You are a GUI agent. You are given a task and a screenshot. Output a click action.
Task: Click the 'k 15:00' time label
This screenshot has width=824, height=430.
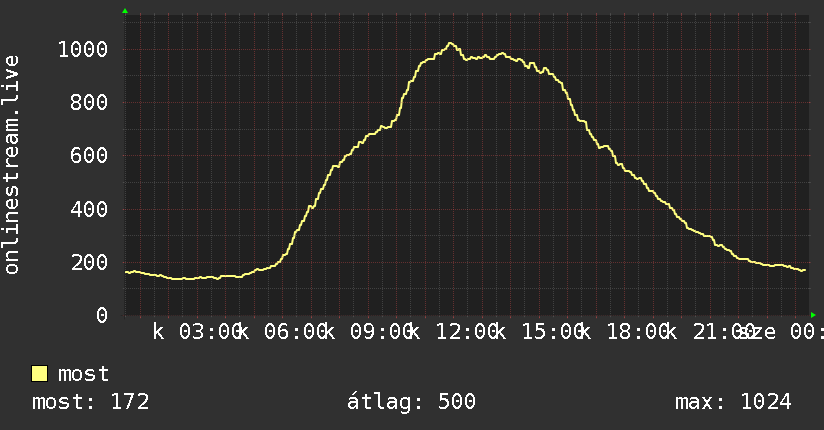[x=540, y=332]
